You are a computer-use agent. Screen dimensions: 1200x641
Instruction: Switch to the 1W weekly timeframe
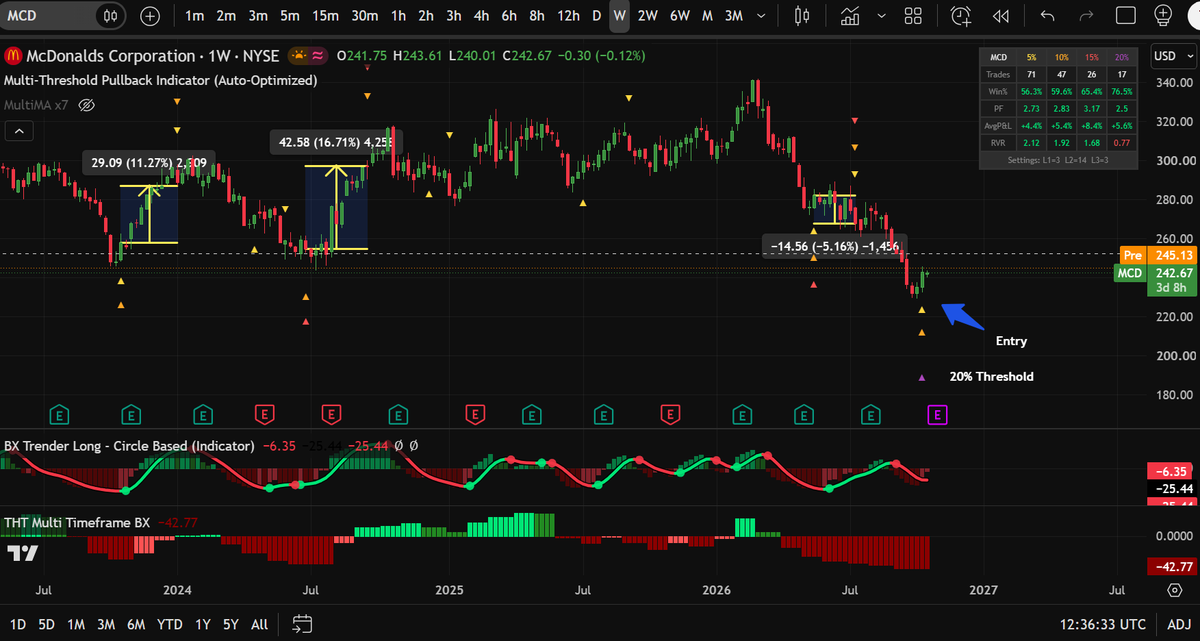pos(620,16)
